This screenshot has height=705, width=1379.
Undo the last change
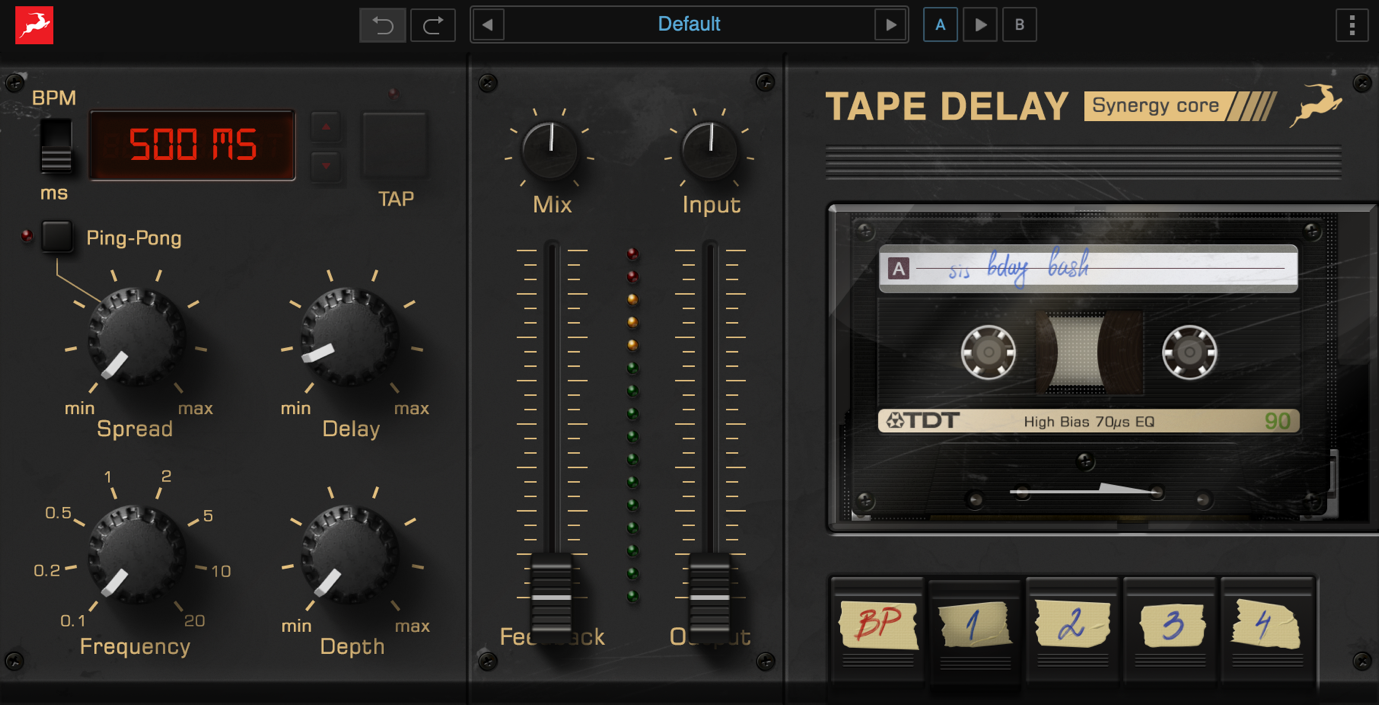[x=383, y=25]
